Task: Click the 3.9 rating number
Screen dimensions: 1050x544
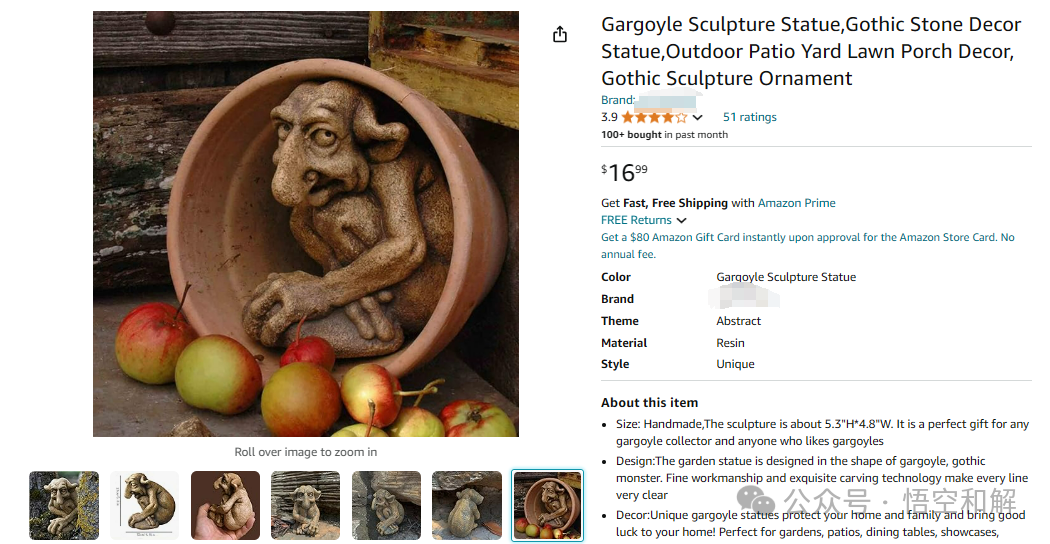Action: (x=609, y=117)
